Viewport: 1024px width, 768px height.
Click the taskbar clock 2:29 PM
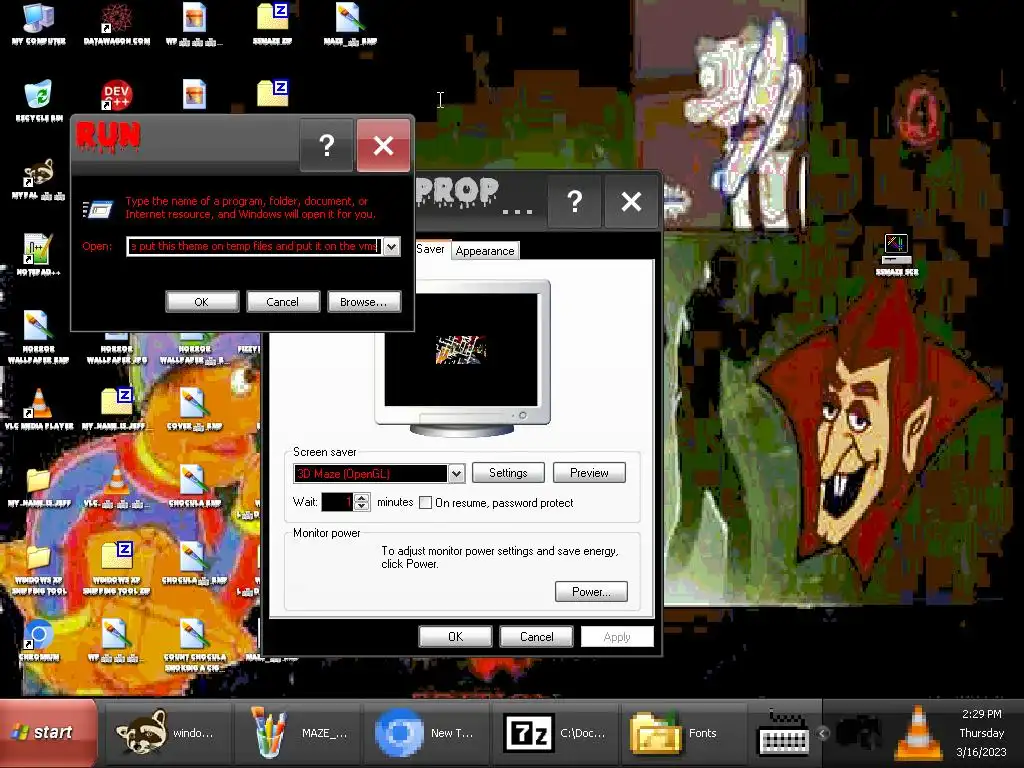982,714
